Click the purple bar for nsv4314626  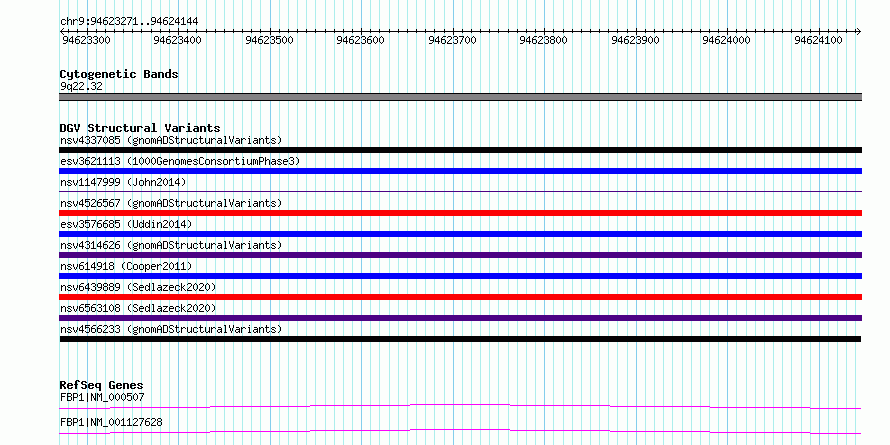coord(460,255)
